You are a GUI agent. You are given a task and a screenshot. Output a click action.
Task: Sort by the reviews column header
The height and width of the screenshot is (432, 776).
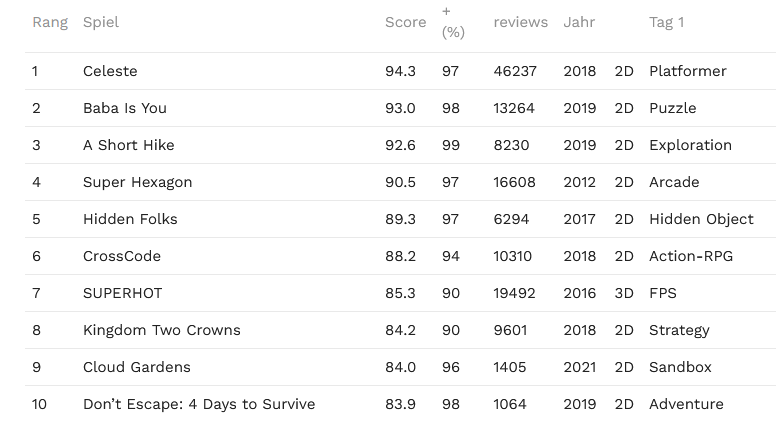click(x=520, y=22)
